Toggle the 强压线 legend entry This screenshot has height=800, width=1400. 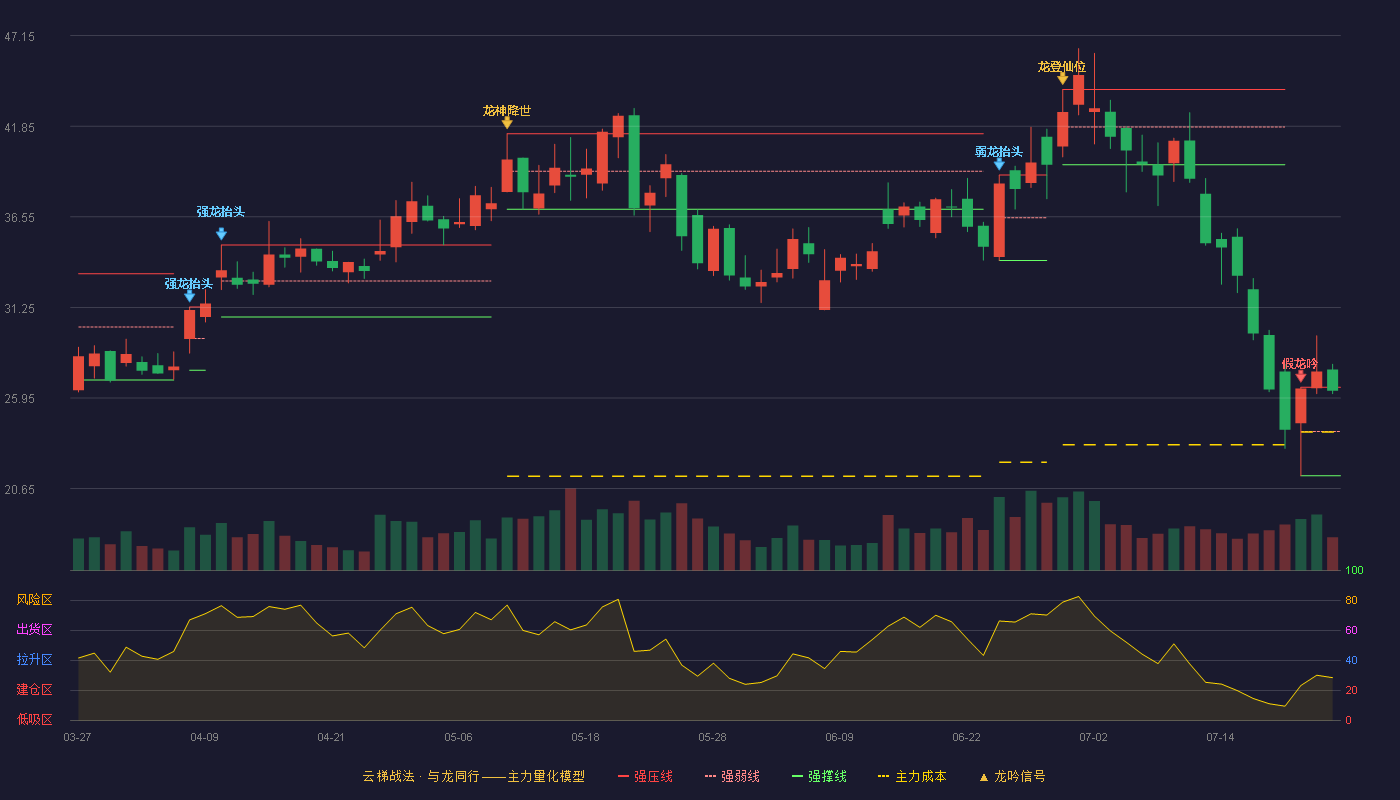click(645, 776)
